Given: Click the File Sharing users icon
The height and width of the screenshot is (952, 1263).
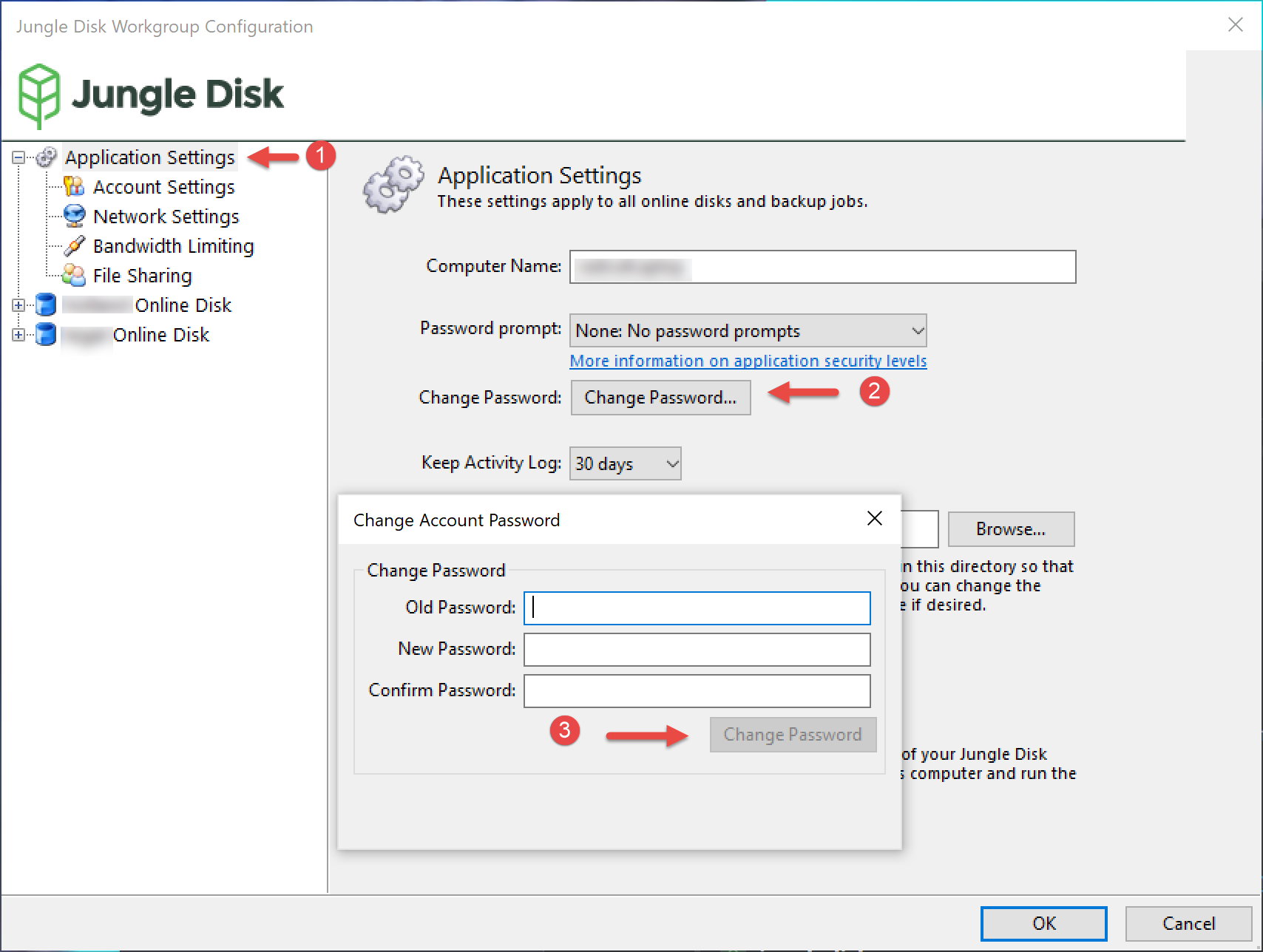Looking at the screenshot, I should (x=74, y=275).
